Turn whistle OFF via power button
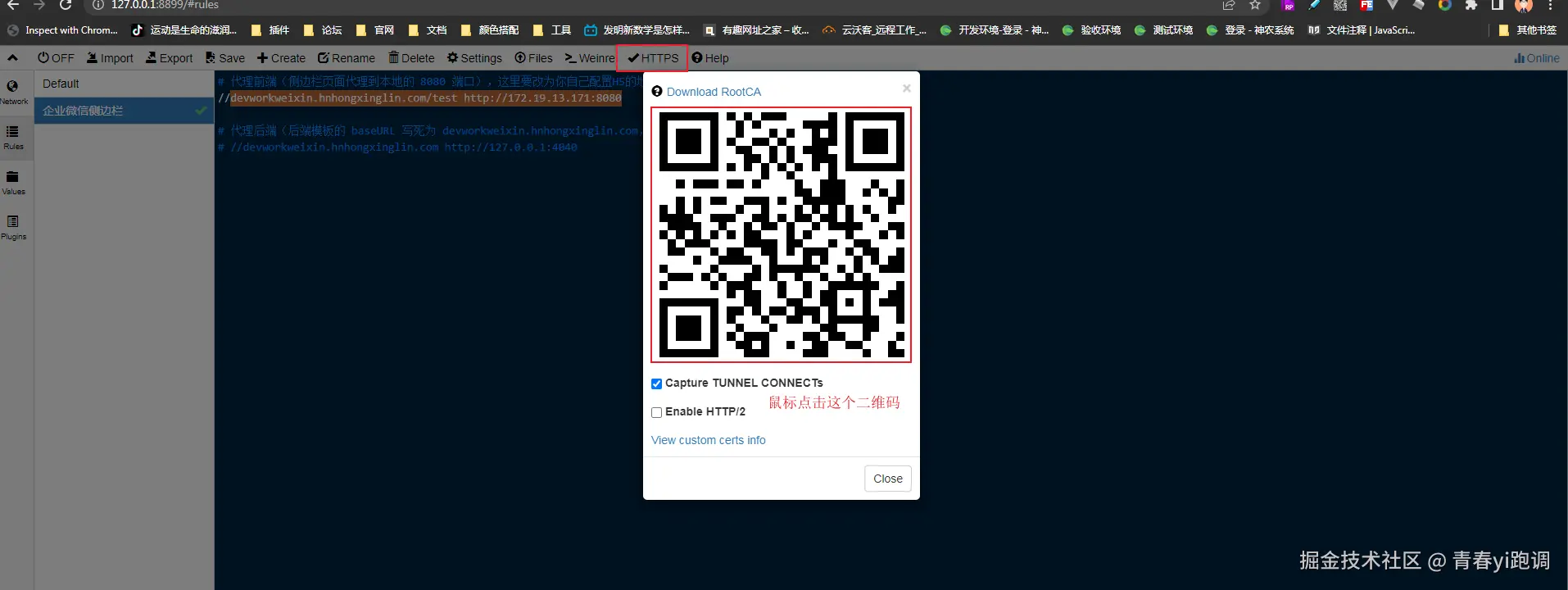Screen dimensions: 1568x590 (56, 58)
